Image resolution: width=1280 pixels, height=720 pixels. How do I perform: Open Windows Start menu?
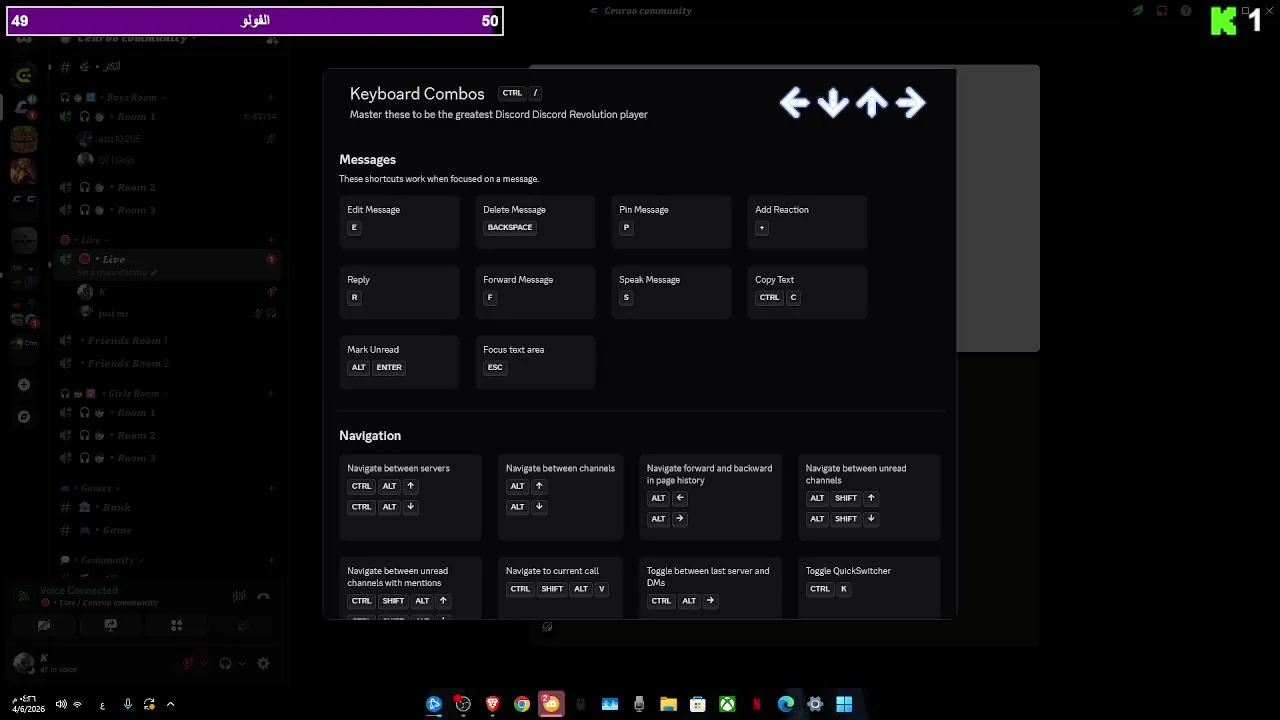(x=844, y=704)
